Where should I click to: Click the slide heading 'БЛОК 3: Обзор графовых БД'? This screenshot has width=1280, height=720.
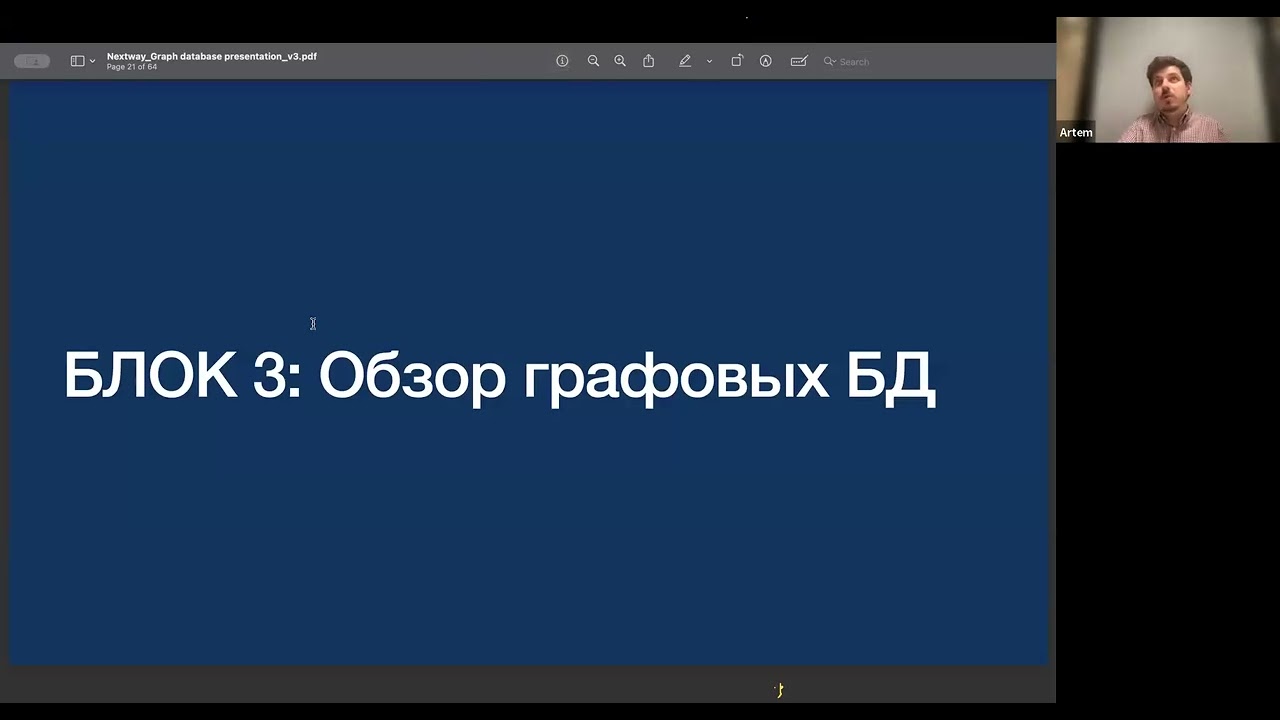pos(499,376)
